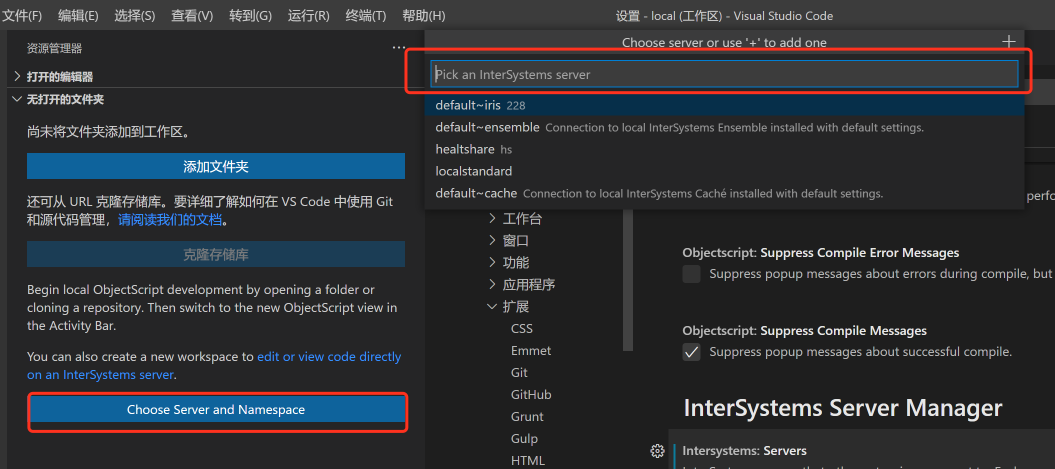Open the 终端(T) menu

[365, 15]
